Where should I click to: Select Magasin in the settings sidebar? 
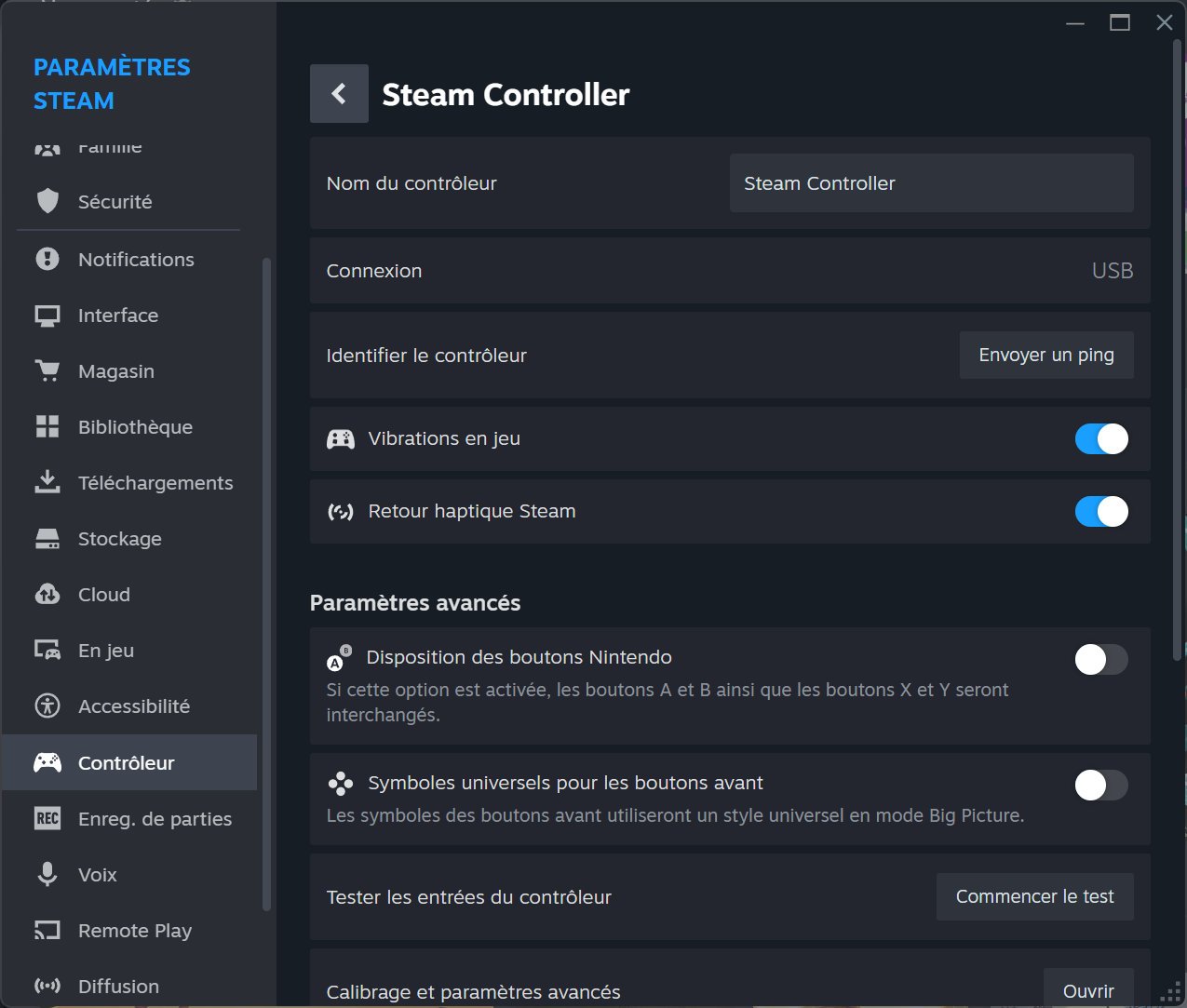pos(129,370)
